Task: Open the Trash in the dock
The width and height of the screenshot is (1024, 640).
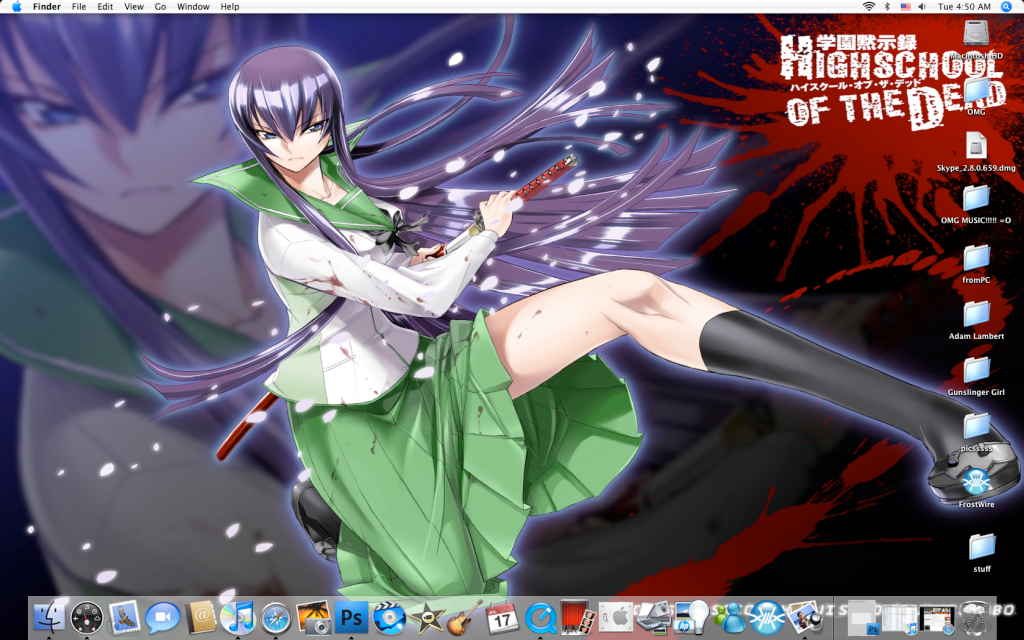Action: point(974,617)
